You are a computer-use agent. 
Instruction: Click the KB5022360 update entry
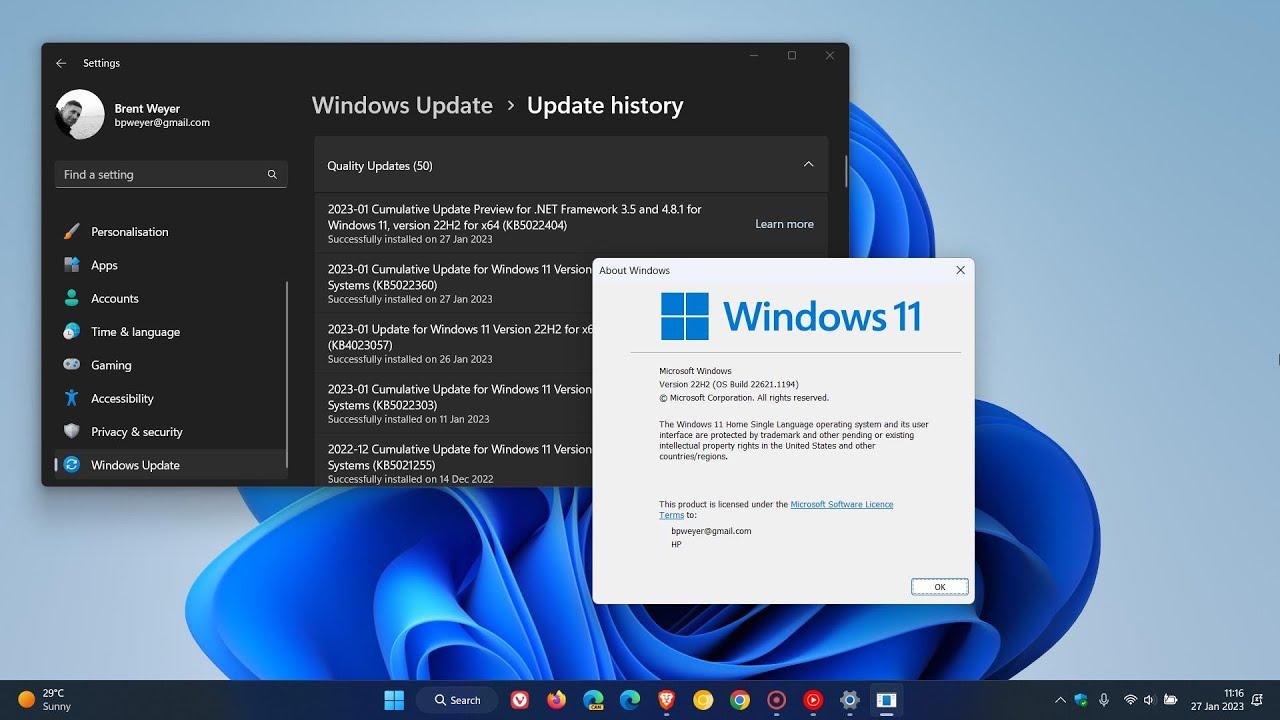[460, 284]
